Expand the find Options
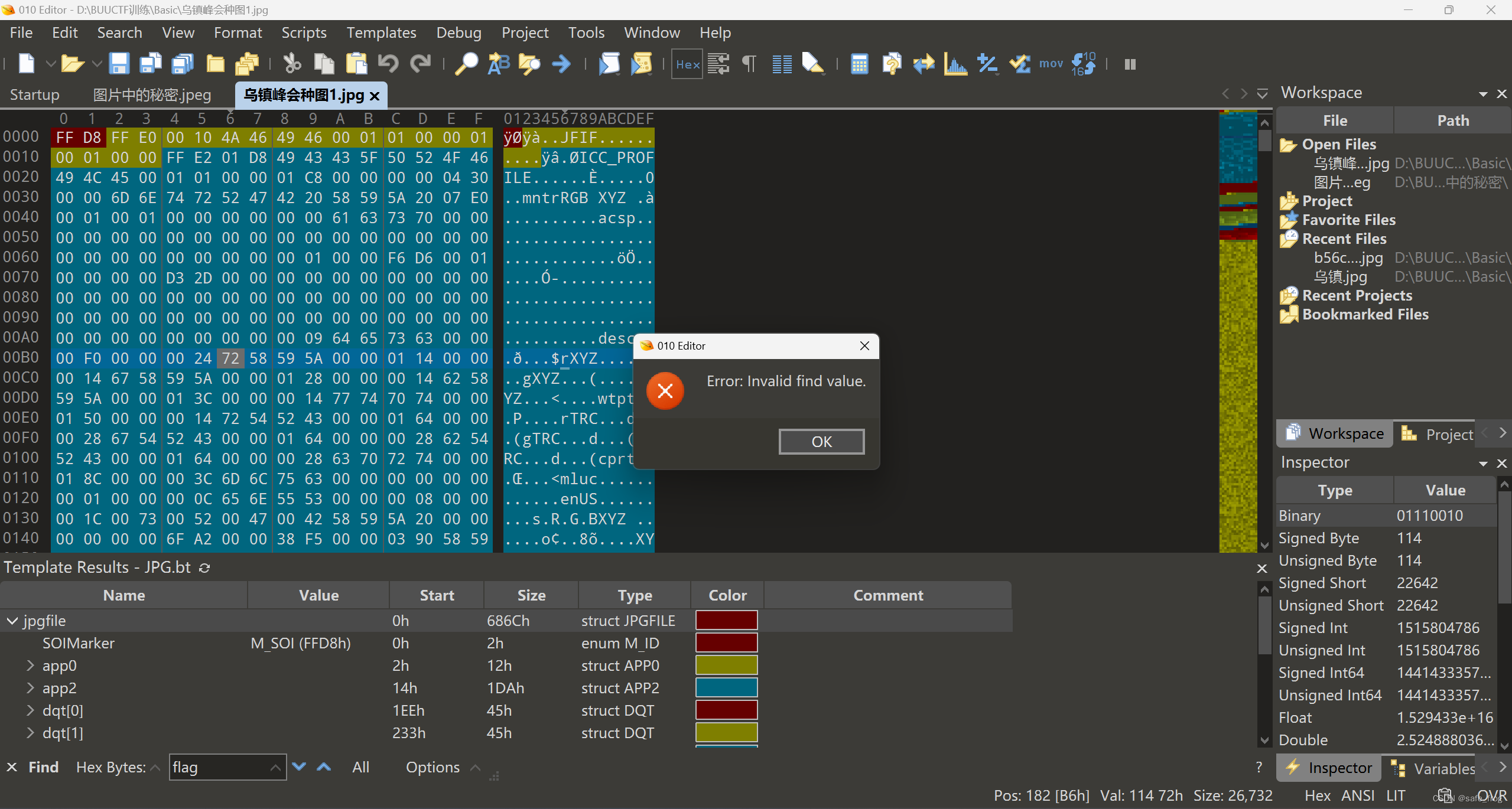 coord(442,767)
